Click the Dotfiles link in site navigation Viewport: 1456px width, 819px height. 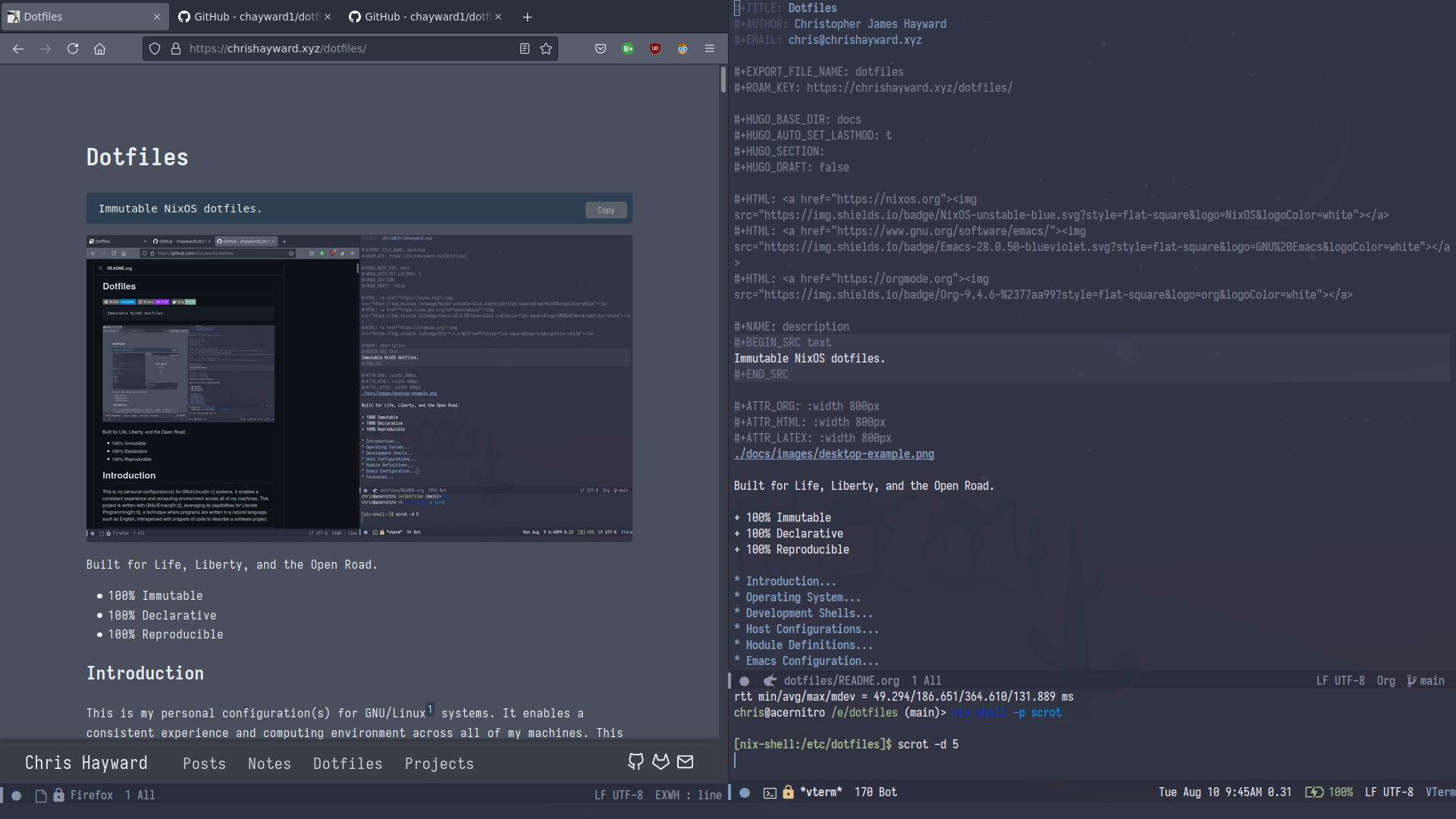[x=347, y=763]
